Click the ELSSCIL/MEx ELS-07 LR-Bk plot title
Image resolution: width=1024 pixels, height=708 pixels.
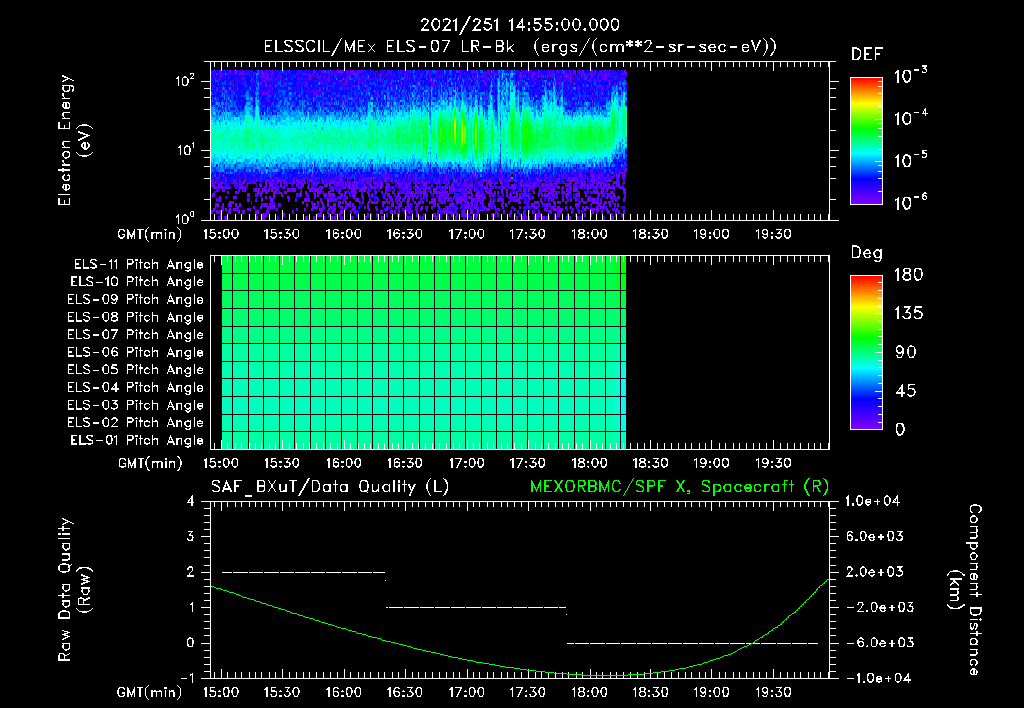click(x=520, y=47)
